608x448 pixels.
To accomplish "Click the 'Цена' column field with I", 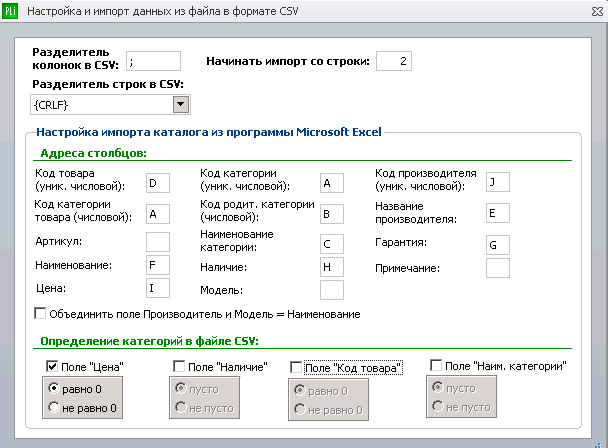I will pos(158,288).
